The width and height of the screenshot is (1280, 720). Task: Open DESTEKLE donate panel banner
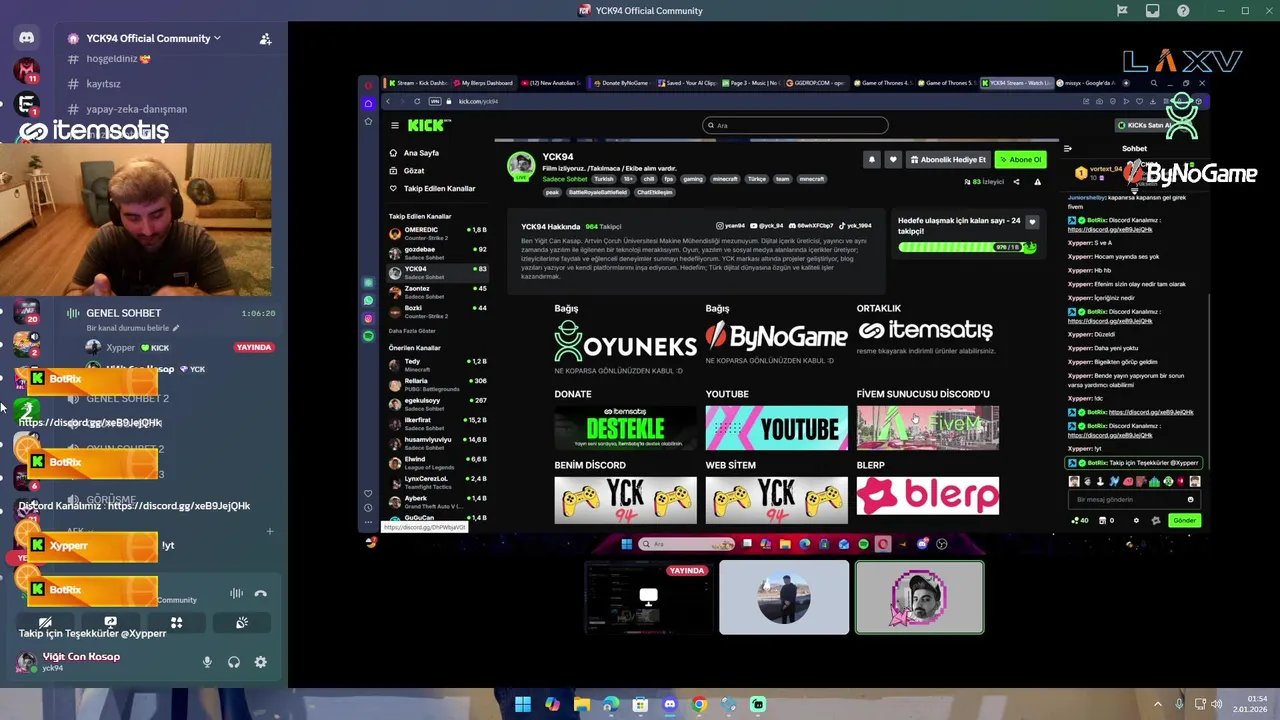click(625, 428)
